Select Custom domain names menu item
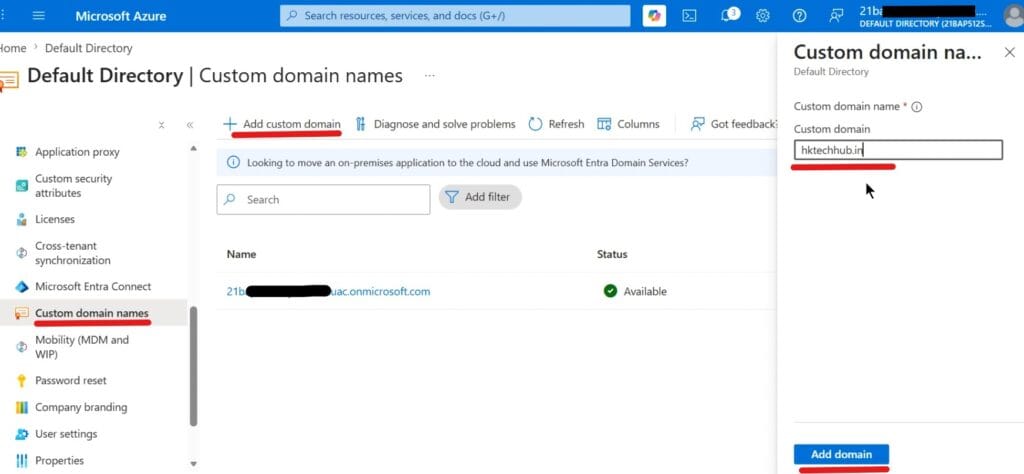Viewport: 1024px width, 474px height. (x=91, y=313)
